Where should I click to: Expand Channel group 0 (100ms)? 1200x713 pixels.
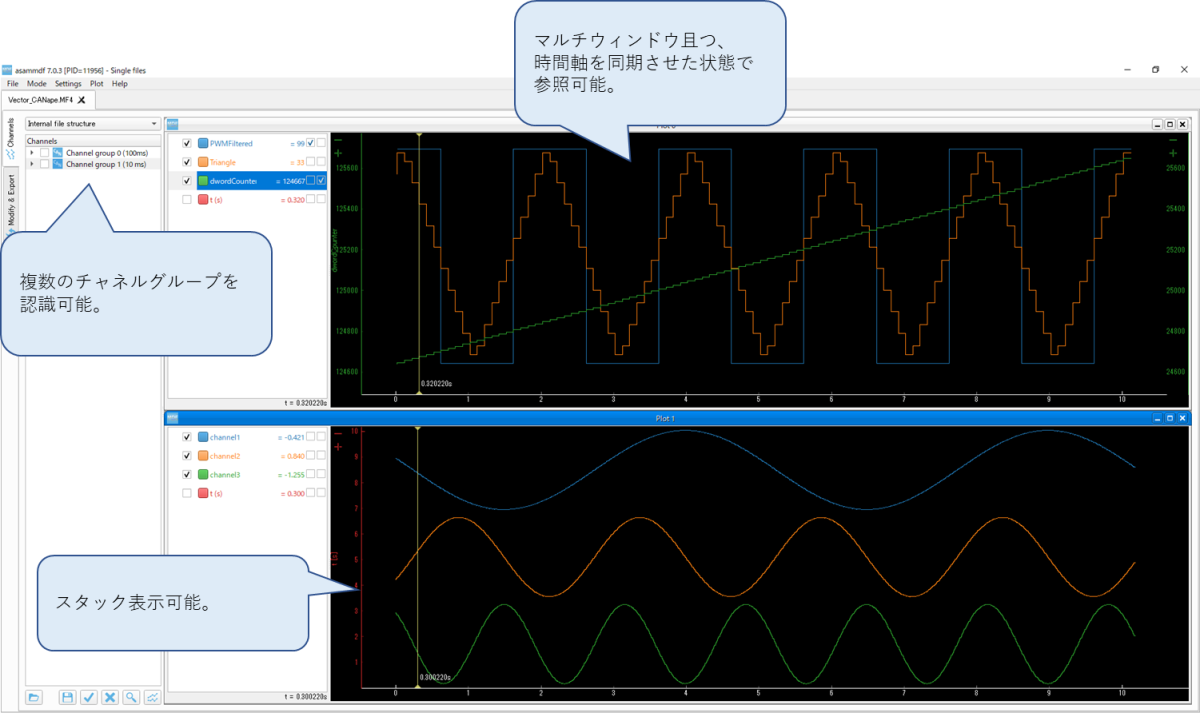(31, 152)
